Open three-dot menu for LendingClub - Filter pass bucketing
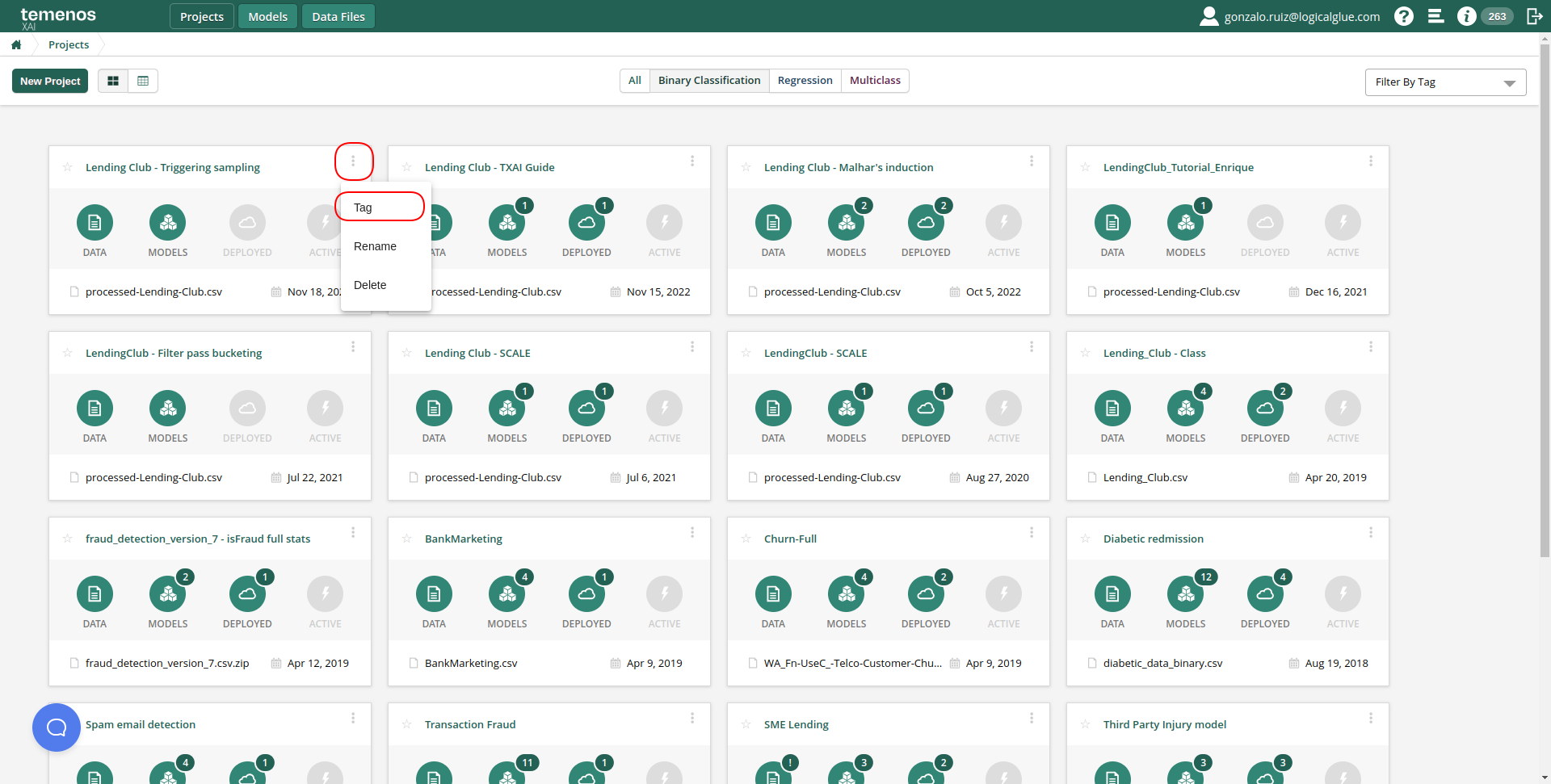This screenshot has width=1551, height=784. click(x=353, y=347)
